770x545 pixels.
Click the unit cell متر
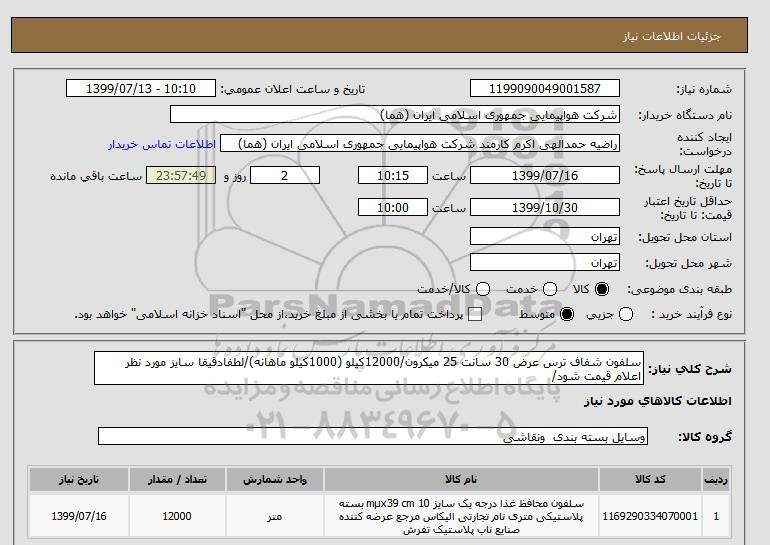pos(275,516)
